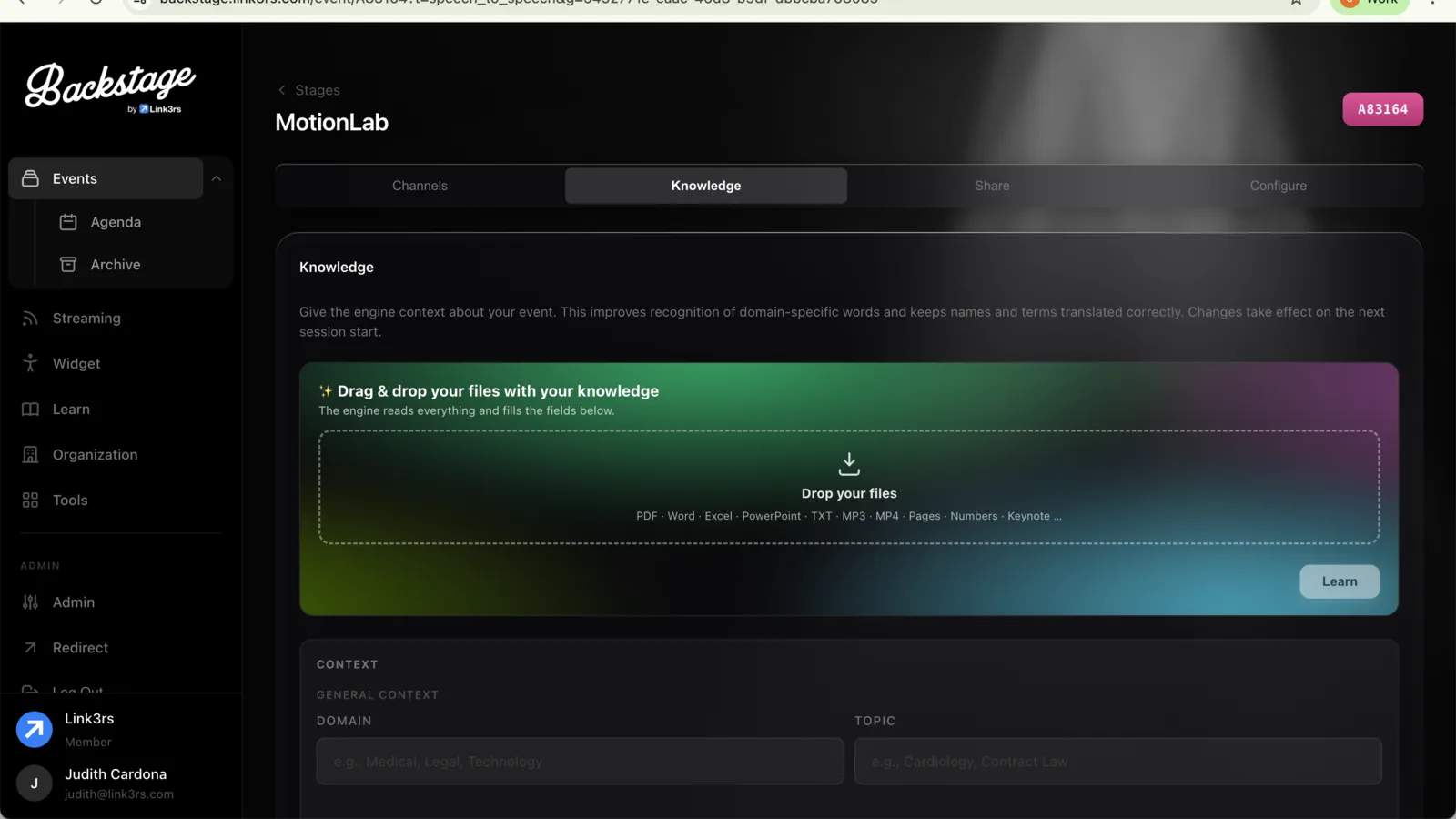The height and width of the screenshot is (819, 1456).
Task: Click the Learn book icon
Action: point(30,409)
